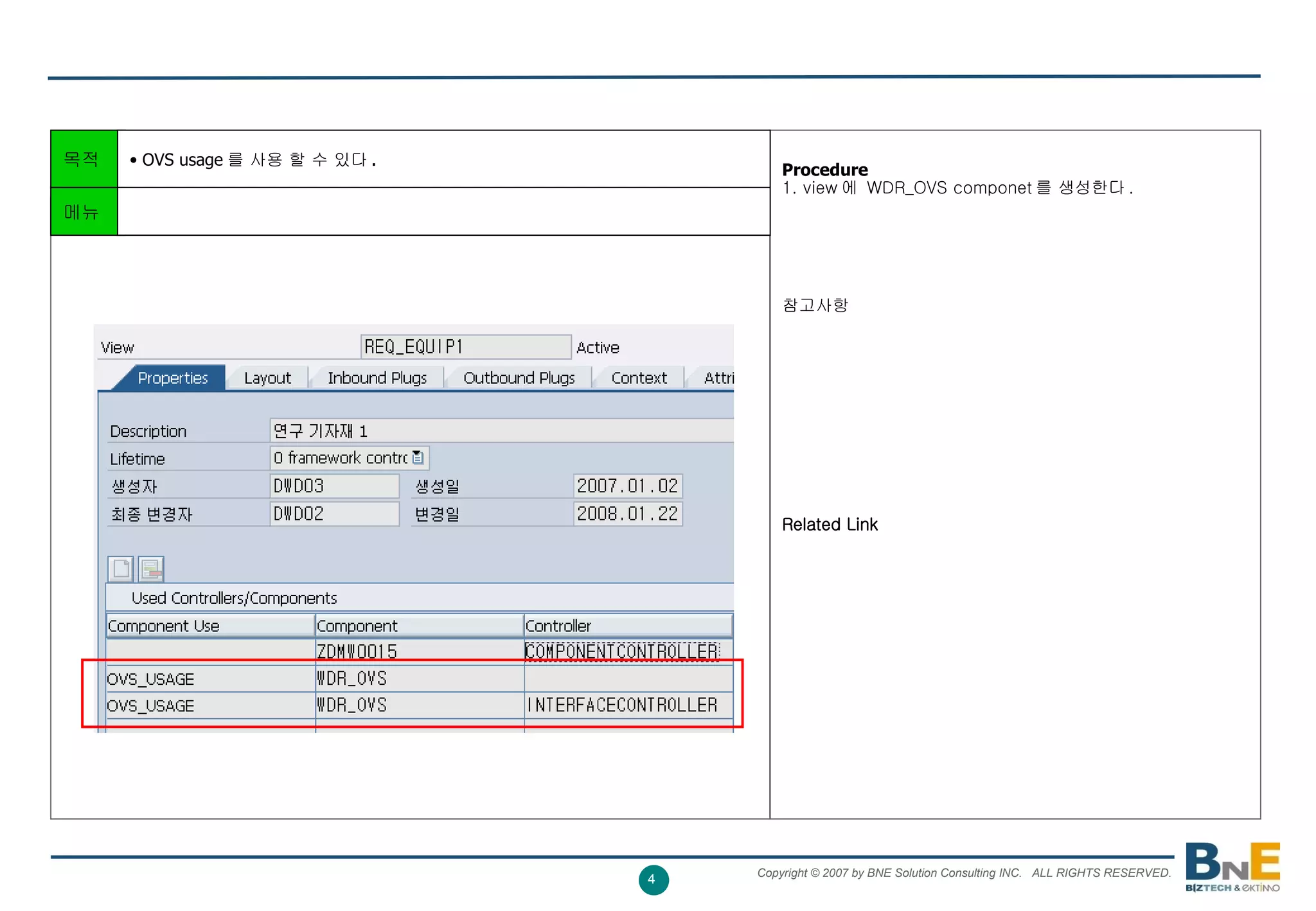This screenshot has width=1316, height=911.
Task: Click the create controller usage icon
Action: 121,569
